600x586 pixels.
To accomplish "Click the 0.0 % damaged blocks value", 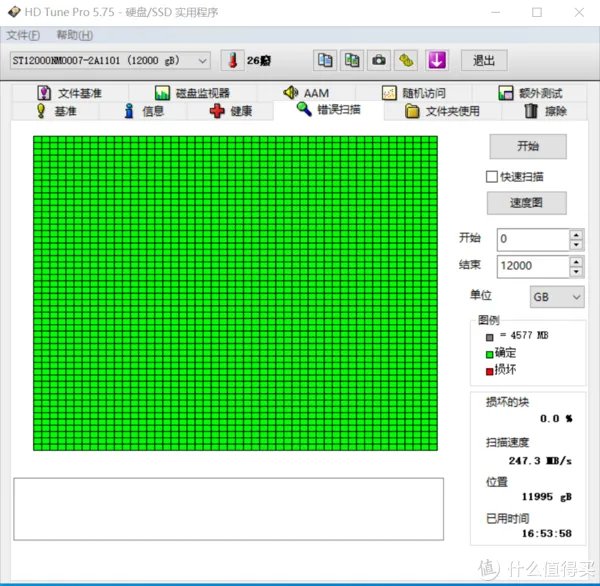I will pos(556,418).
